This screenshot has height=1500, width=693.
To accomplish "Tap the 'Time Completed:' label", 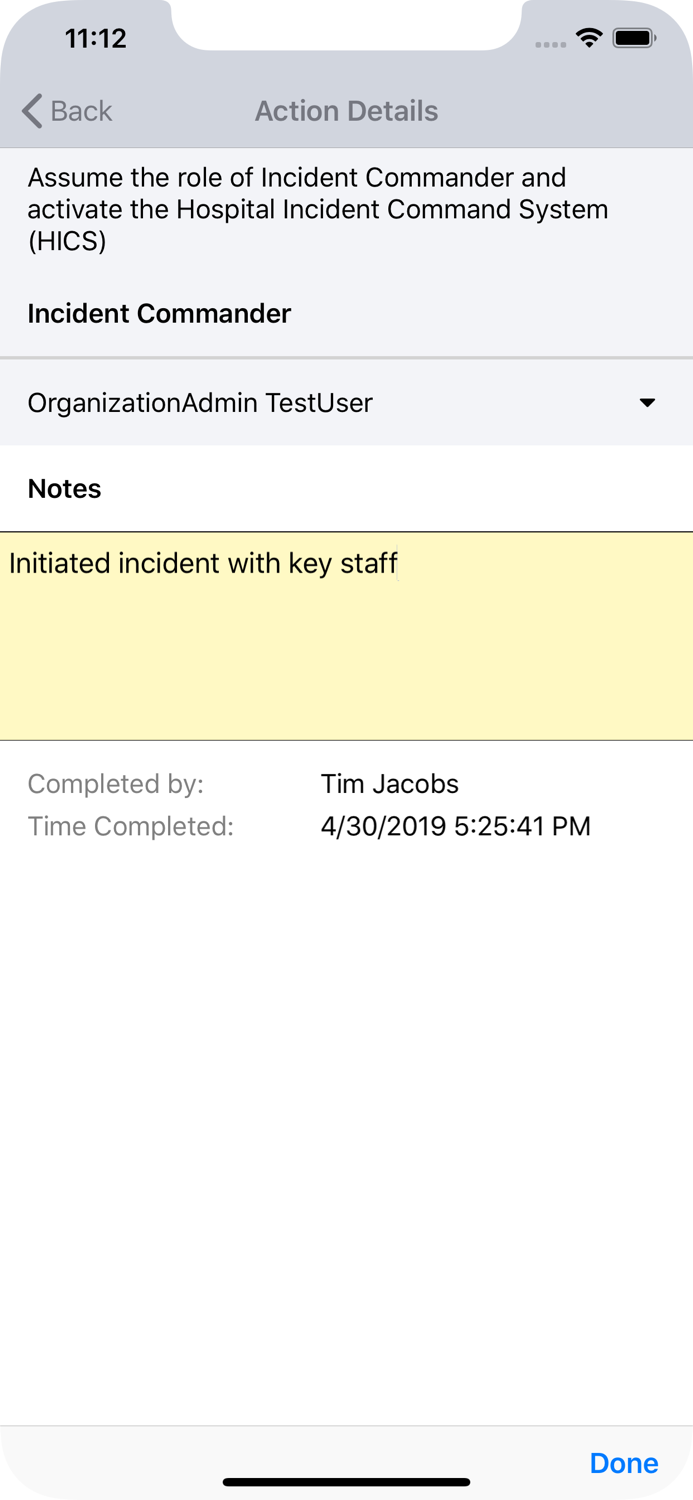I will coord(130,827).
